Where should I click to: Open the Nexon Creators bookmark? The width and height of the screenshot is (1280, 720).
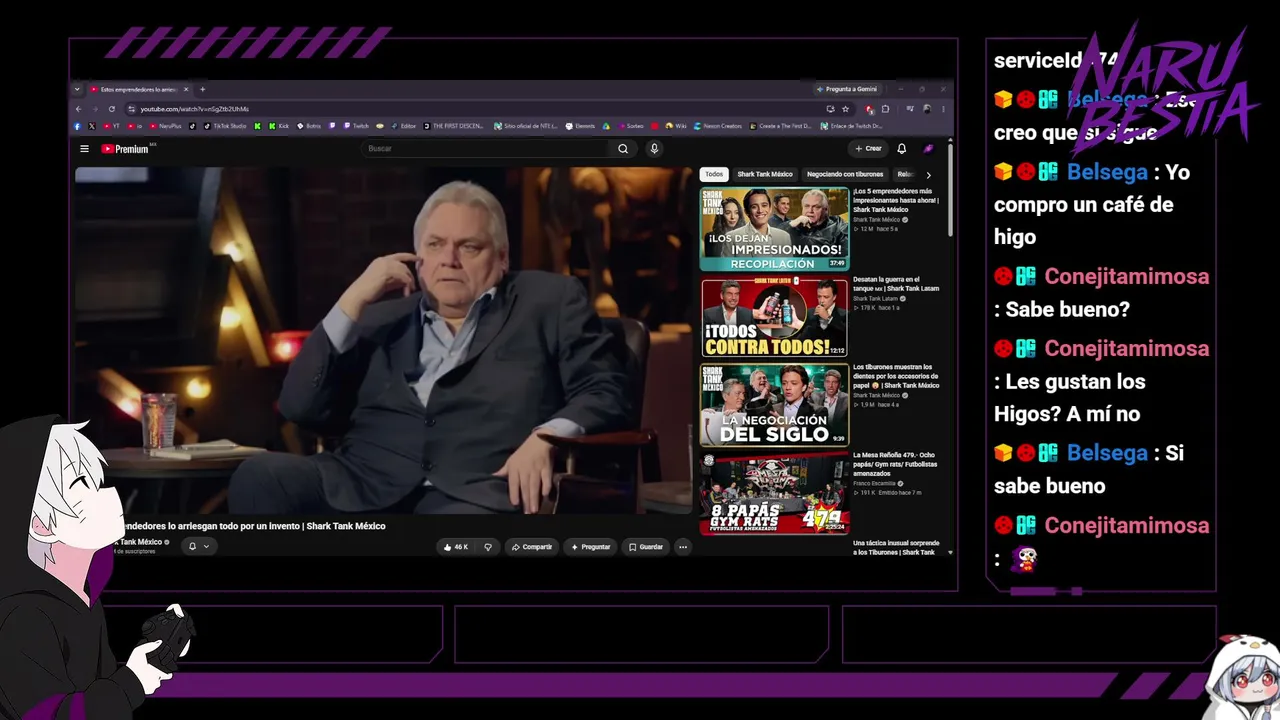[718, 126]
